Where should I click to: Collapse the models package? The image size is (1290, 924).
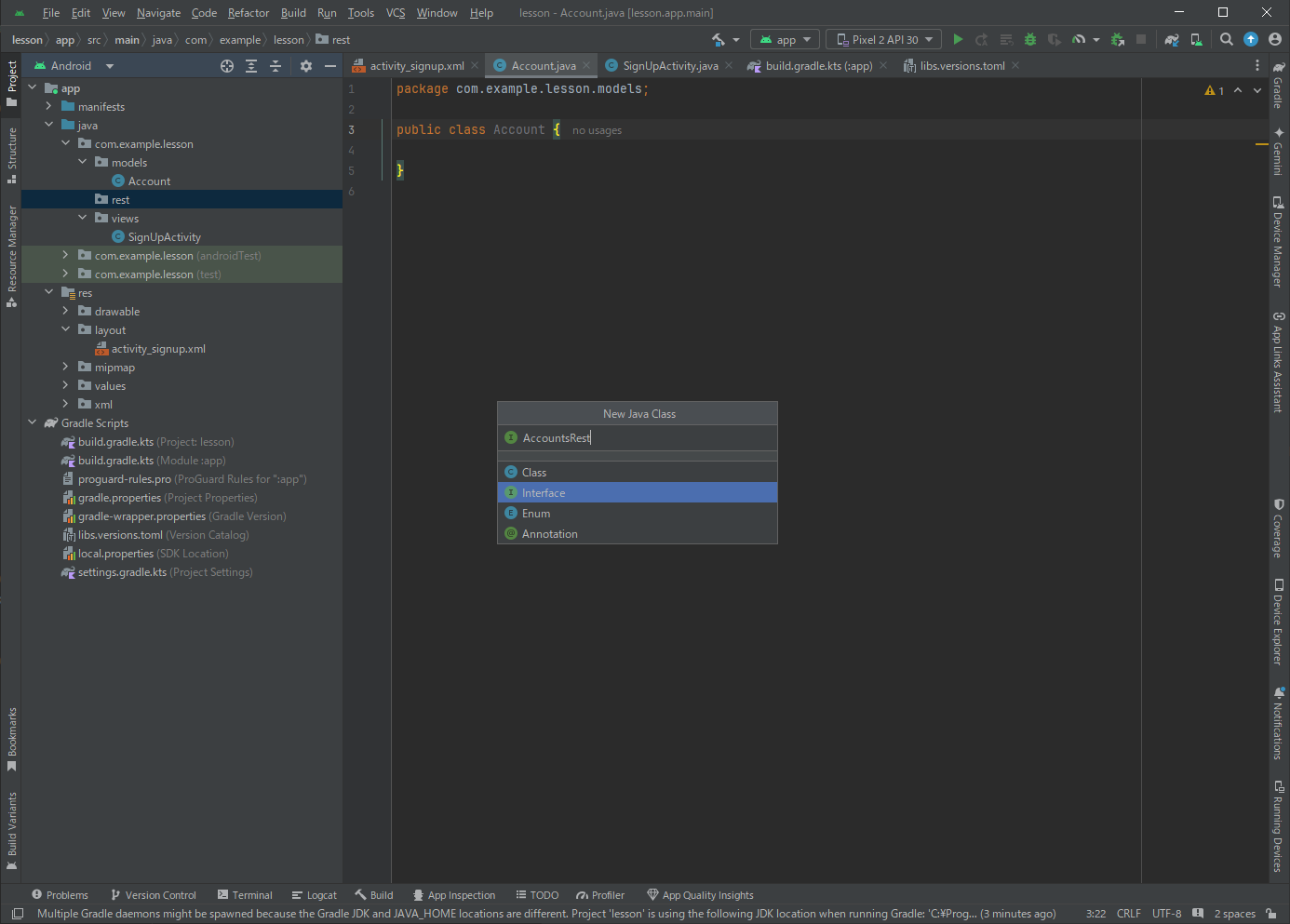coord(83,162)
